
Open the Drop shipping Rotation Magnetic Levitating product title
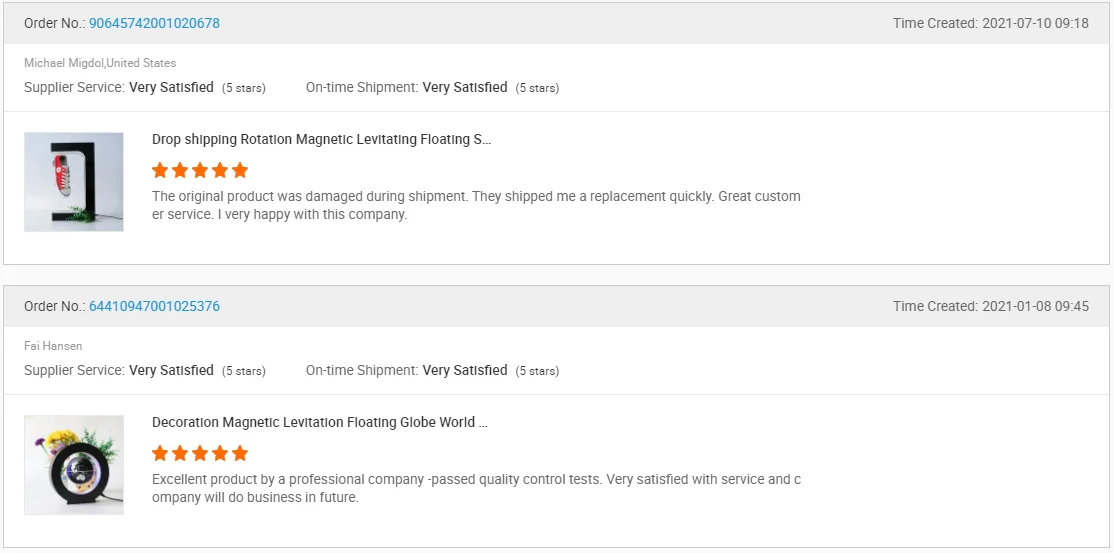(321, 140)
